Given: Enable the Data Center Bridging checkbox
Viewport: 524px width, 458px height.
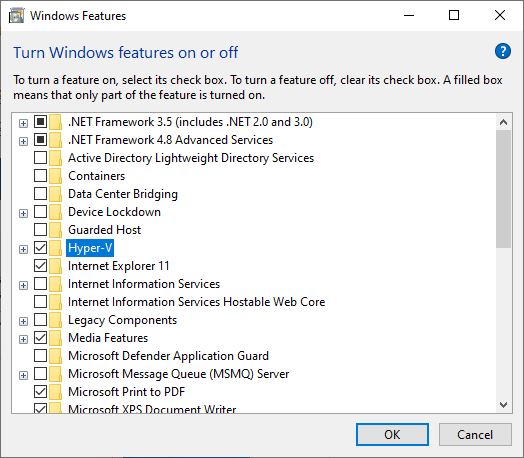Looking at the screenshot, I should pyautogui.click(x=40, y=193).
